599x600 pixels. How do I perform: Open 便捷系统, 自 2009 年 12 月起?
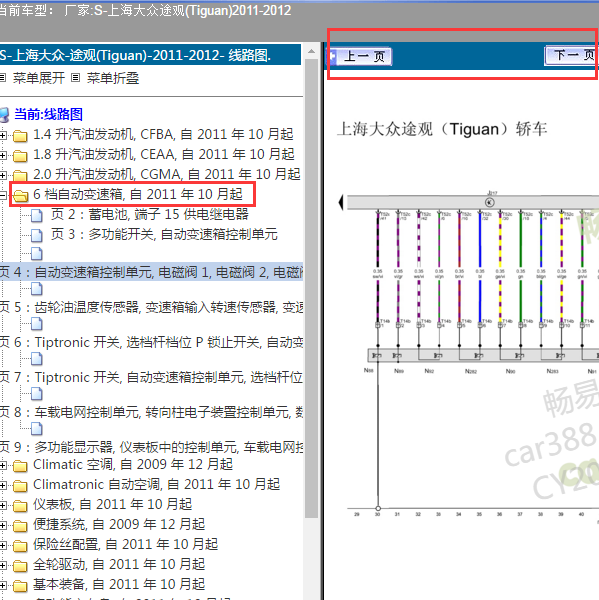point(119,524)
